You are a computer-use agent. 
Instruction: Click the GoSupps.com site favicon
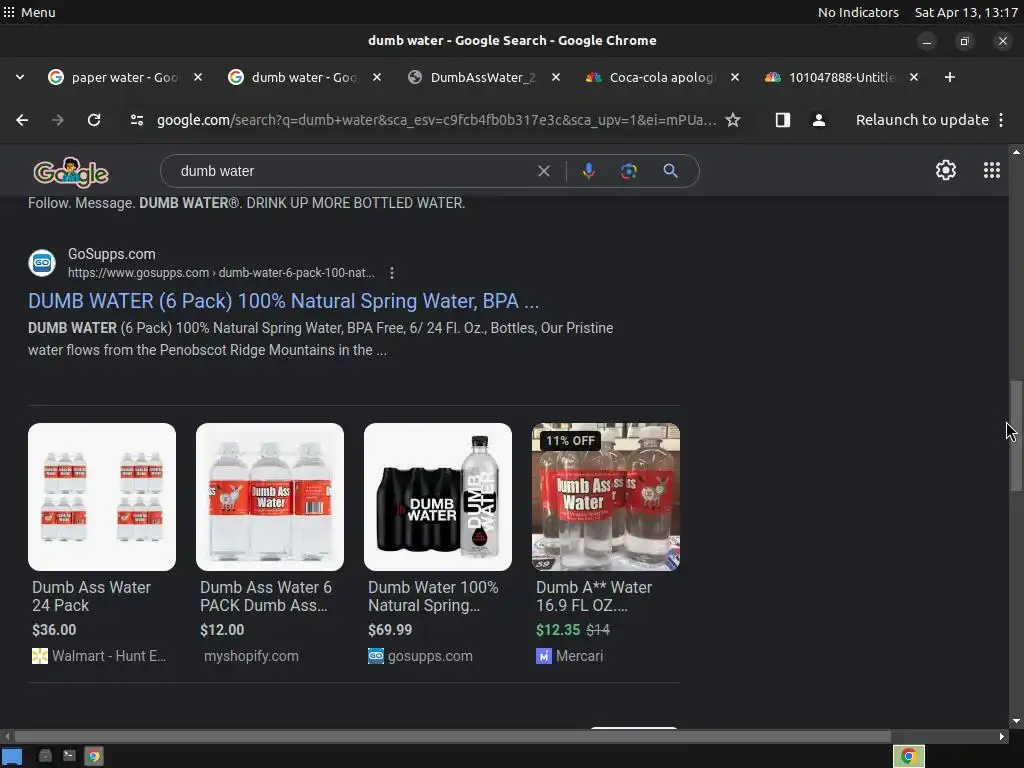point(42,263)
